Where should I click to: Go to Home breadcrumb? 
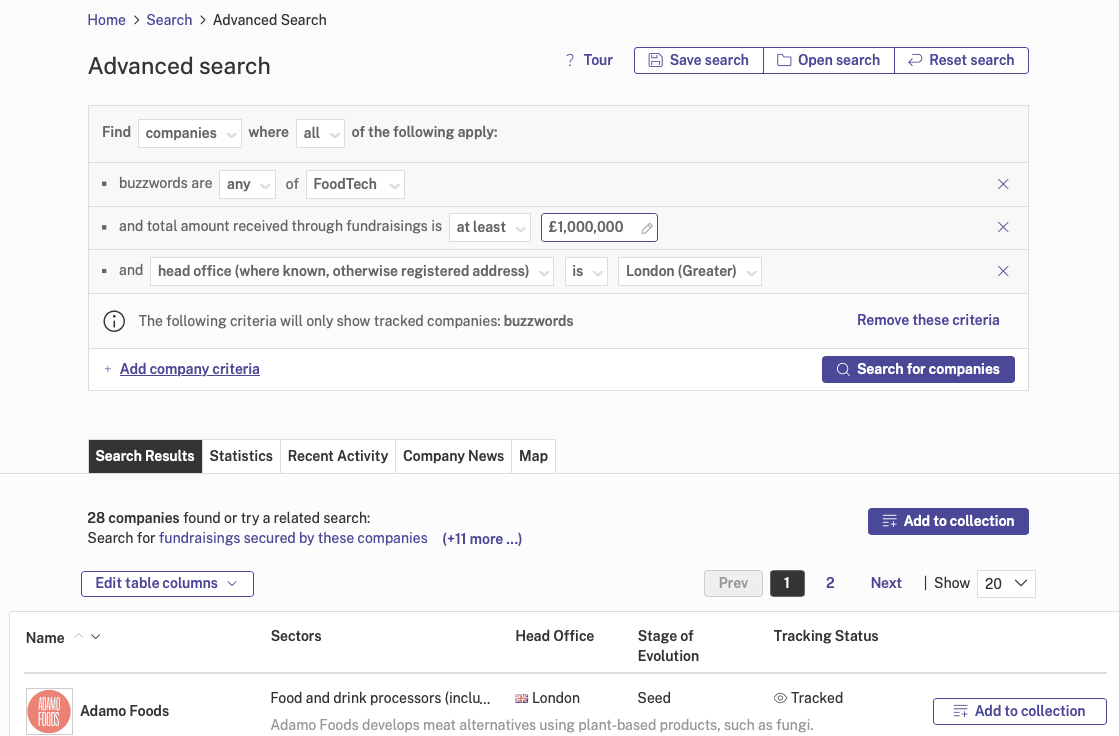(x=106, y=20)
